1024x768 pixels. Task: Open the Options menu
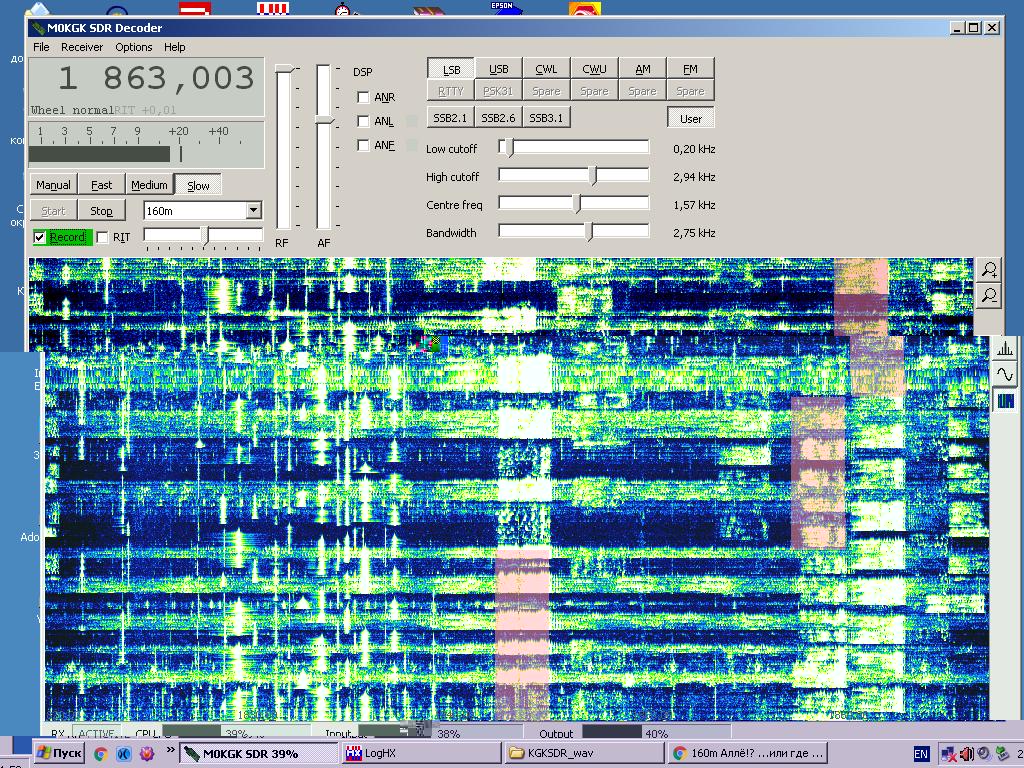tap(133, 47)
